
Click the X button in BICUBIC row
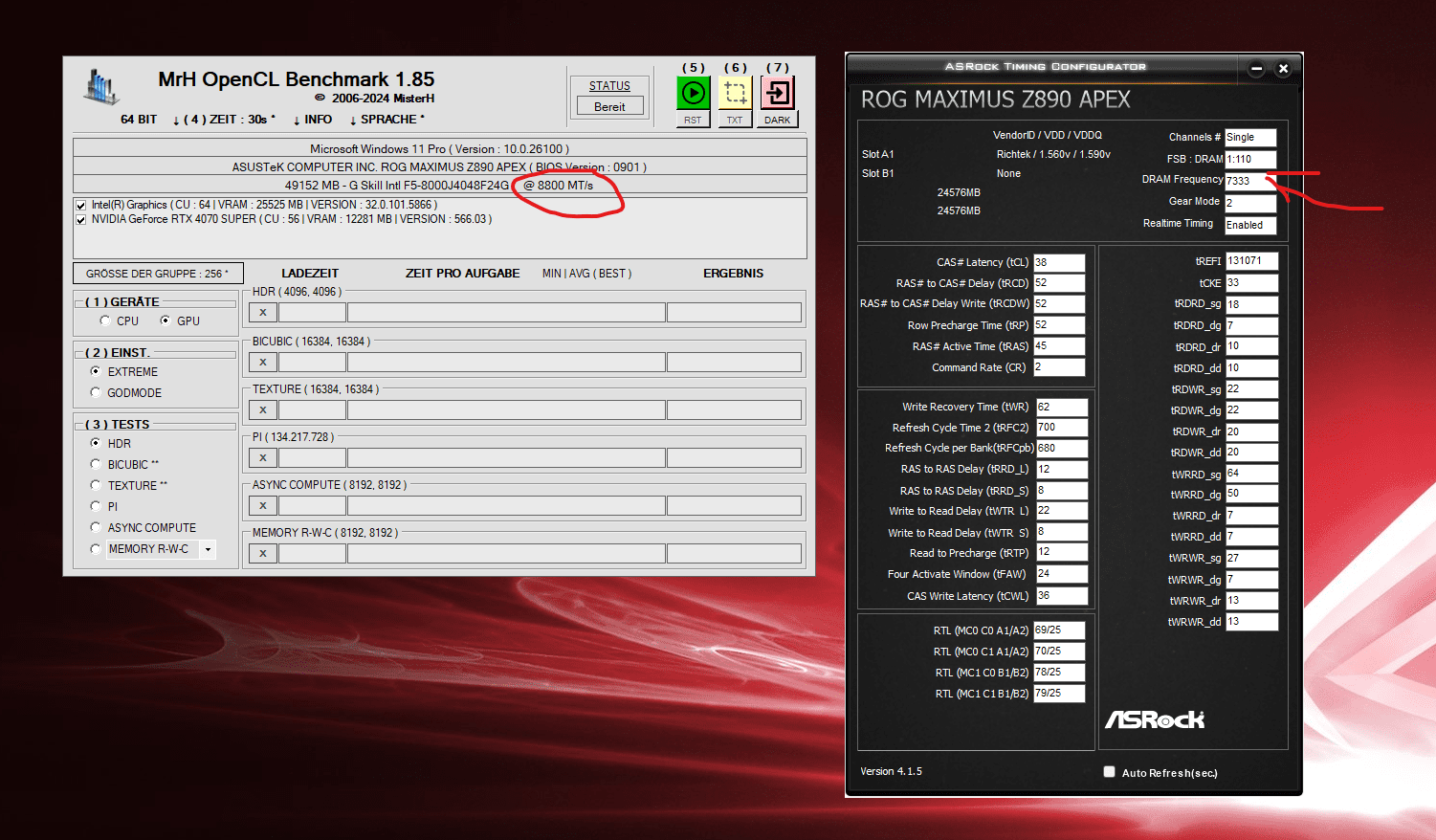[263, 362]
